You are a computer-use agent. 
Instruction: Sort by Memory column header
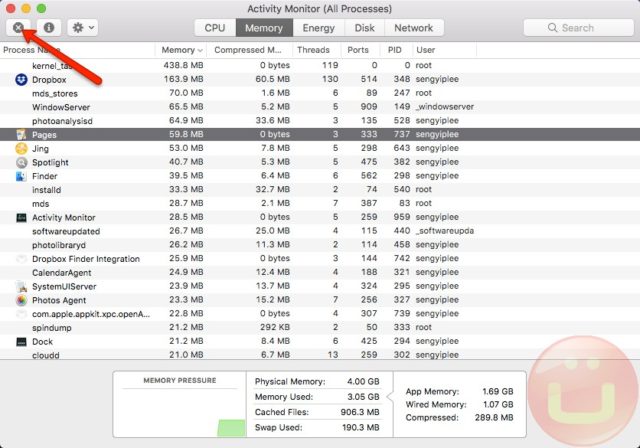pyautogui.click(x=181, y=50)
